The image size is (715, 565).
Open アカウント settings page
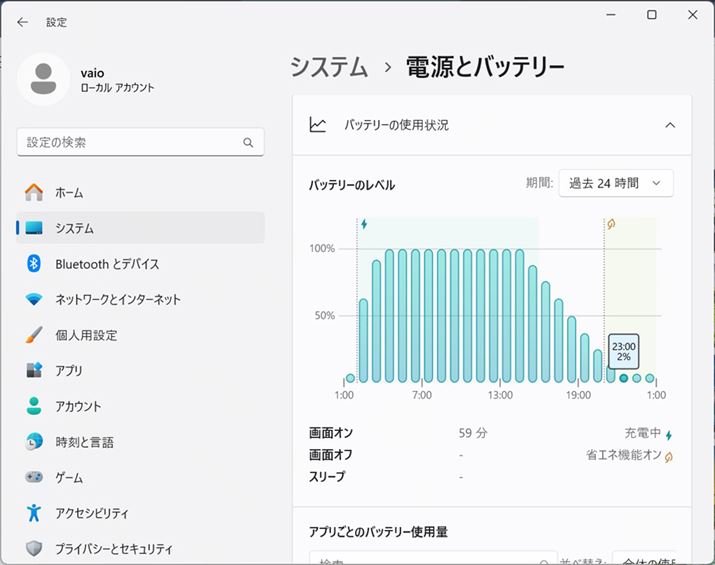[78, 407]
